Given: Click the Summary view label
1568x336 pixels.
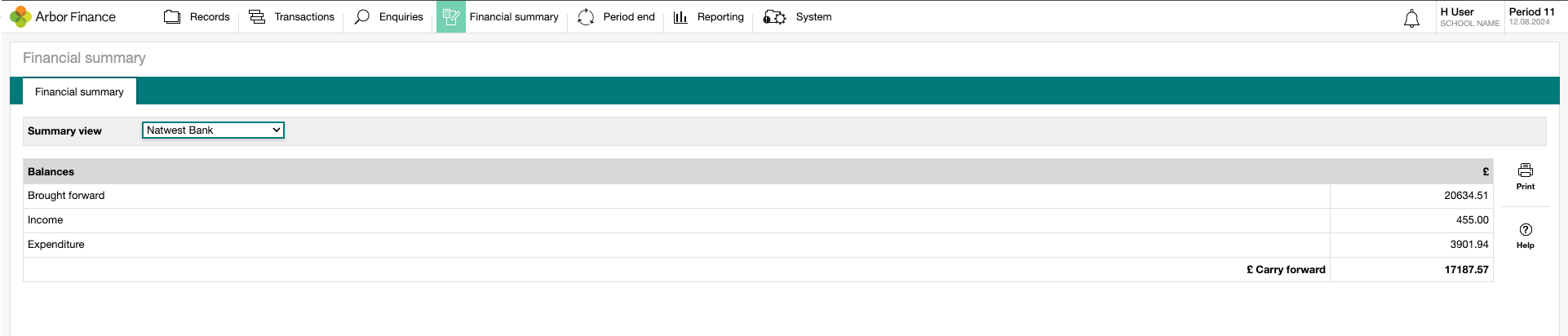Looking at the screenshot, I should (64, 130).
